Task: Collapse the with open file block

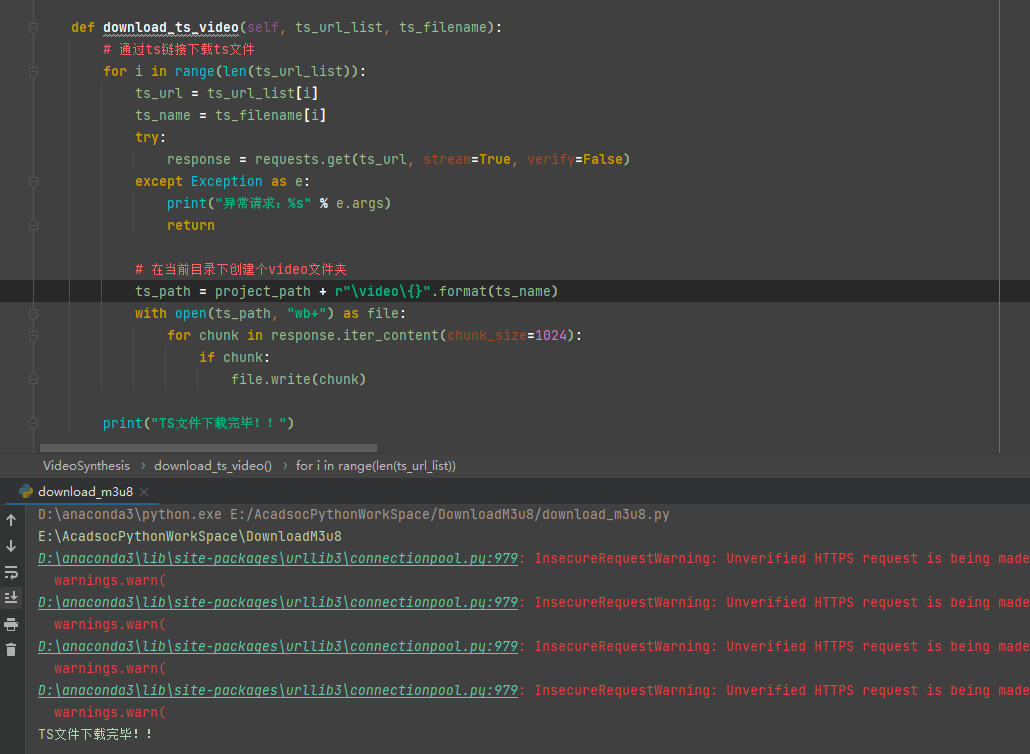Action: click(x=34, y=313)
